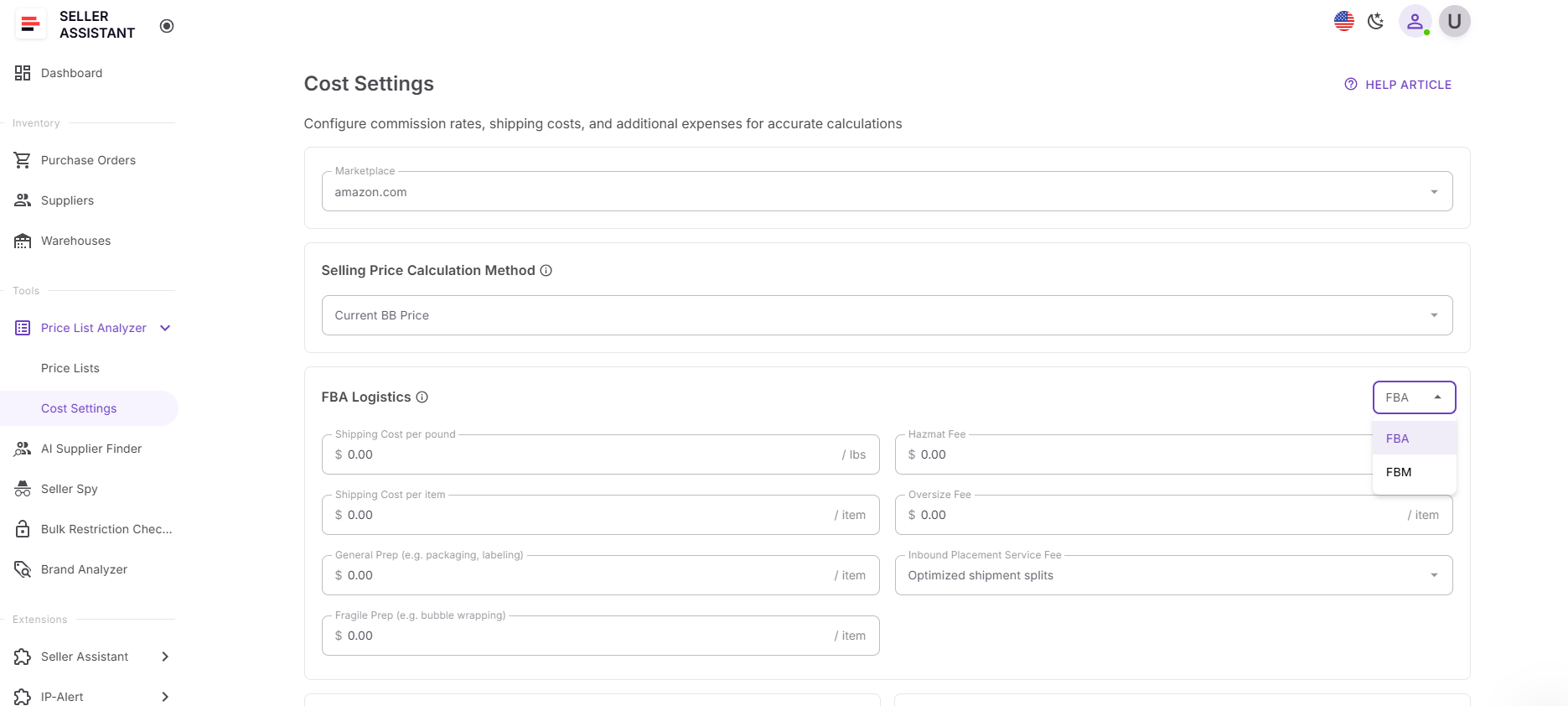Open the HELP ARTICLE link
The width and height of the screenshot is (1568, 706).
point(1398,85)
